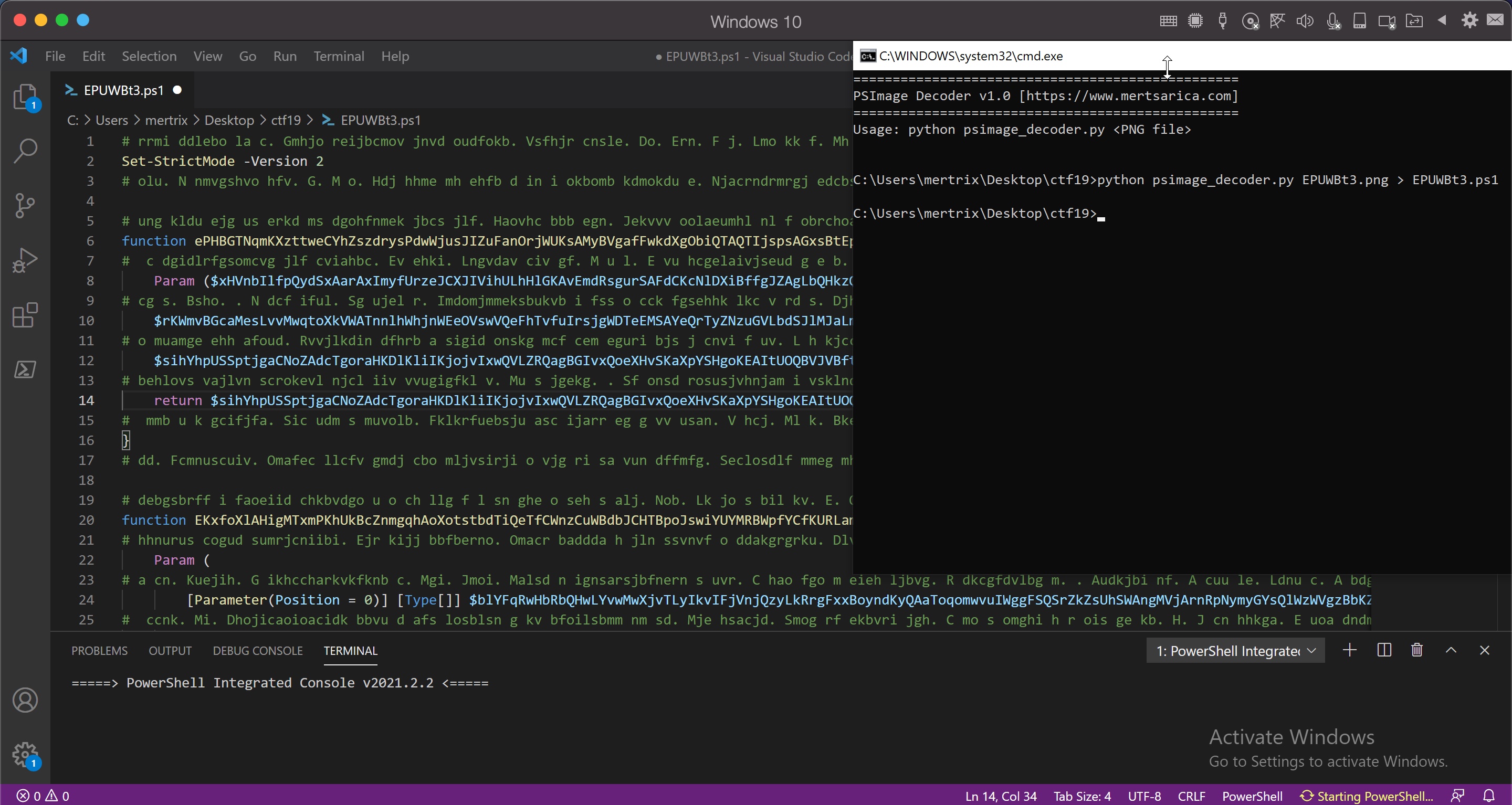Switch to the PROBLEMS panel tab
Image resolution: width=1512 pixels, height=805 pixels.
point(99,651)
